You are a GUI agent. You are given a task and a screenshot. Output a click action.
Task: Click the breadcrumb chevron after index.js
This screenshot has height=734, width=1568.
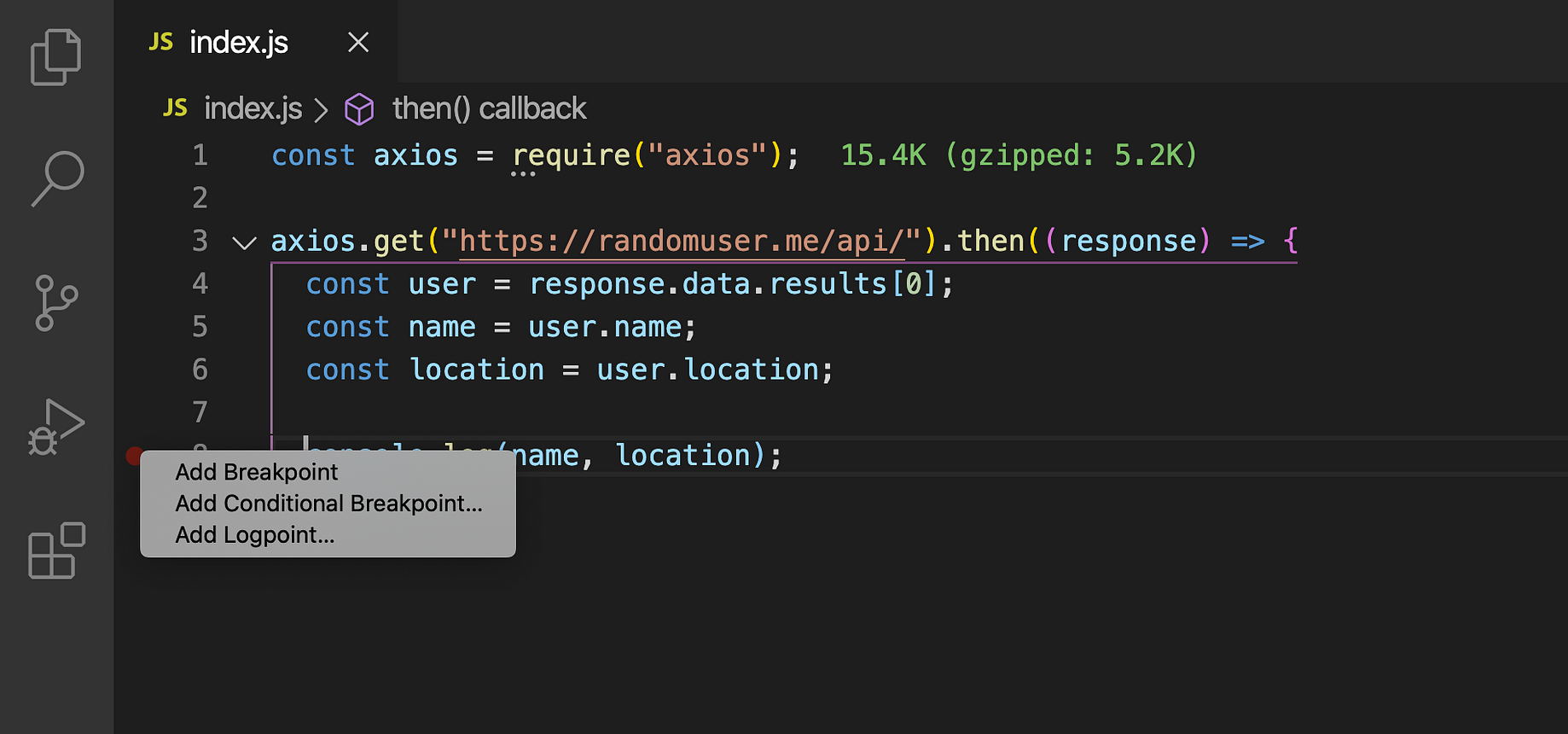pos(321,110)
